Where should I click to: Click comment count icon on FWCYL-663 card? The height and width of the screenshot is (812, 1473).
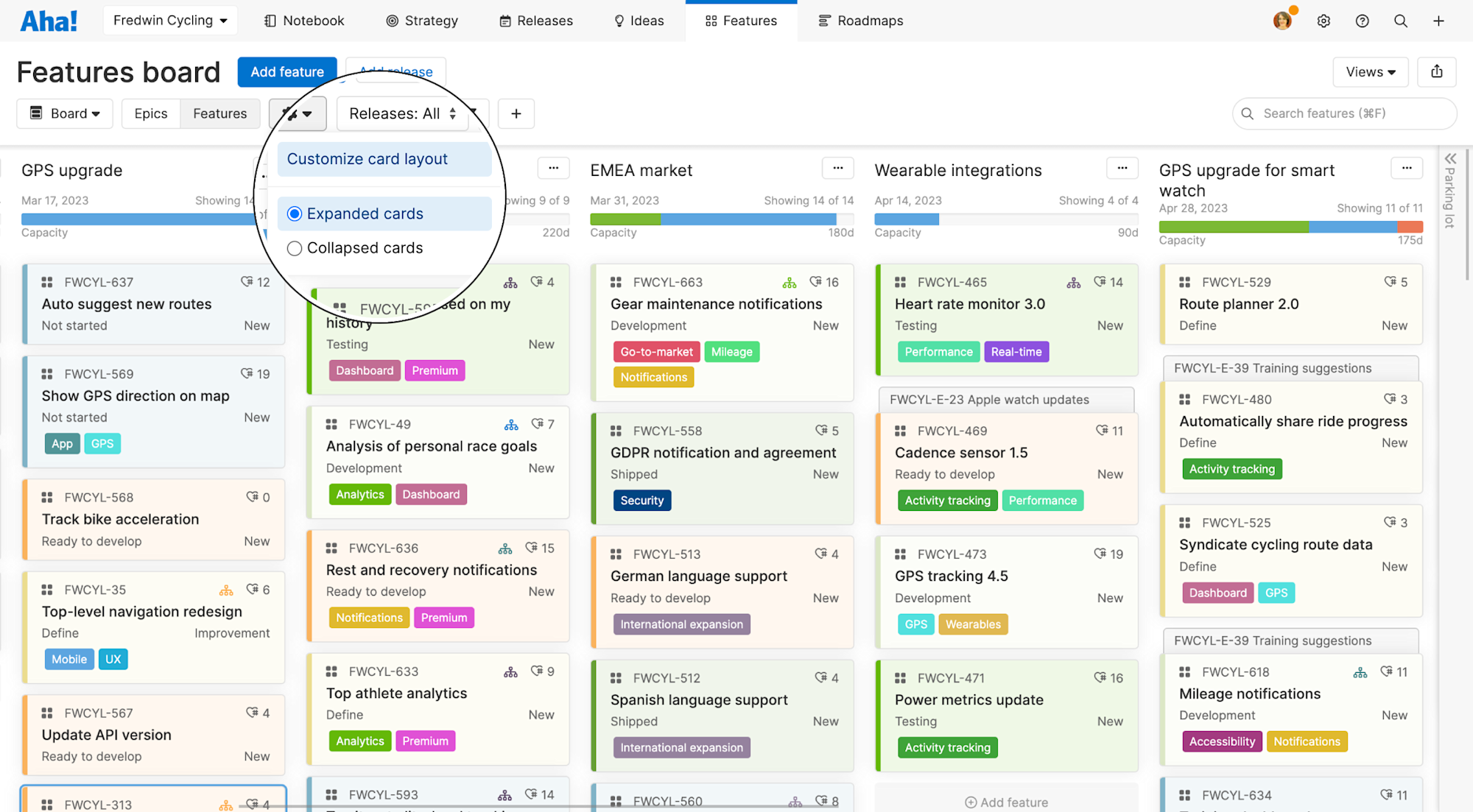click(x=815, y=282)
